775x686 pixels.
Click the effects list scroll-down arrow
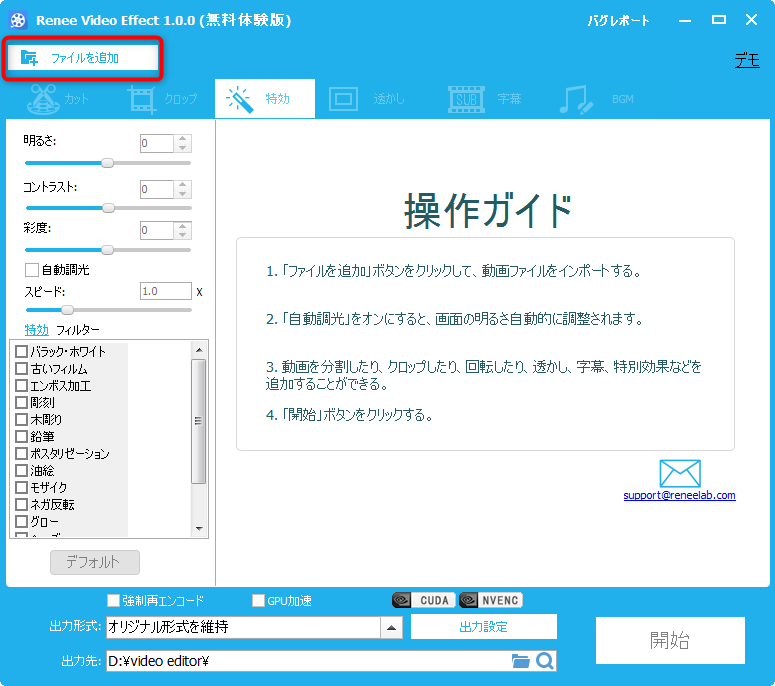(199, 528)
